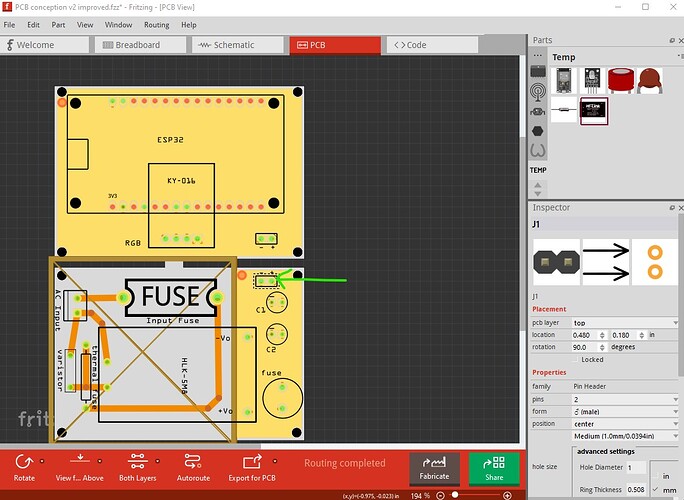Zoom out with minus magnifier icon
This screenshot has width=684, height=500.
click(x=441, y=496)
